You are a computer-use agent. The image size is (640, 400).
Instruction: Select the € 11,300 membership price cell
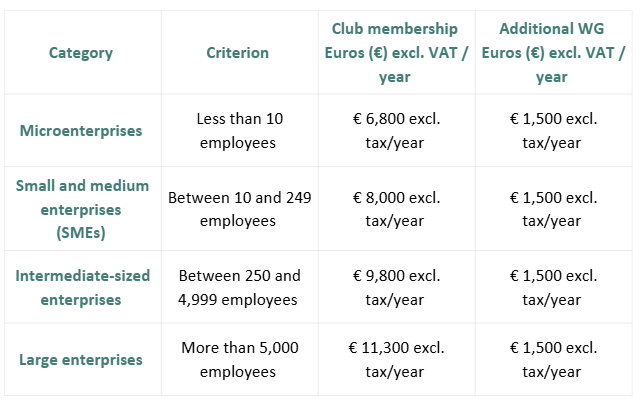395,360
